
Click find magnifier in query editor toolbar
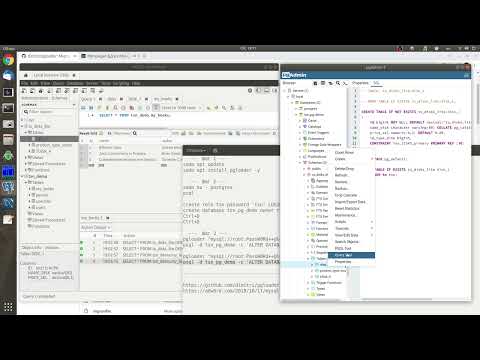pyautogui.click(x=224, y=108)
